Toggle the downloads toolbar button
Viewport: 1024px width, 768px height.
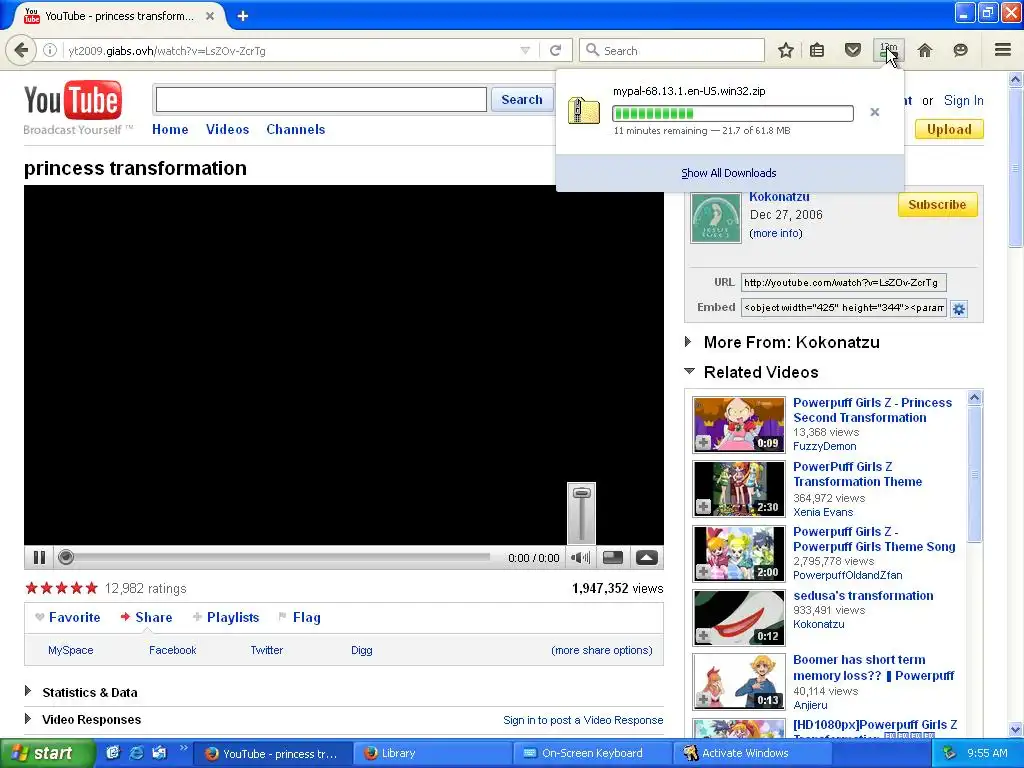pos(888,50)
